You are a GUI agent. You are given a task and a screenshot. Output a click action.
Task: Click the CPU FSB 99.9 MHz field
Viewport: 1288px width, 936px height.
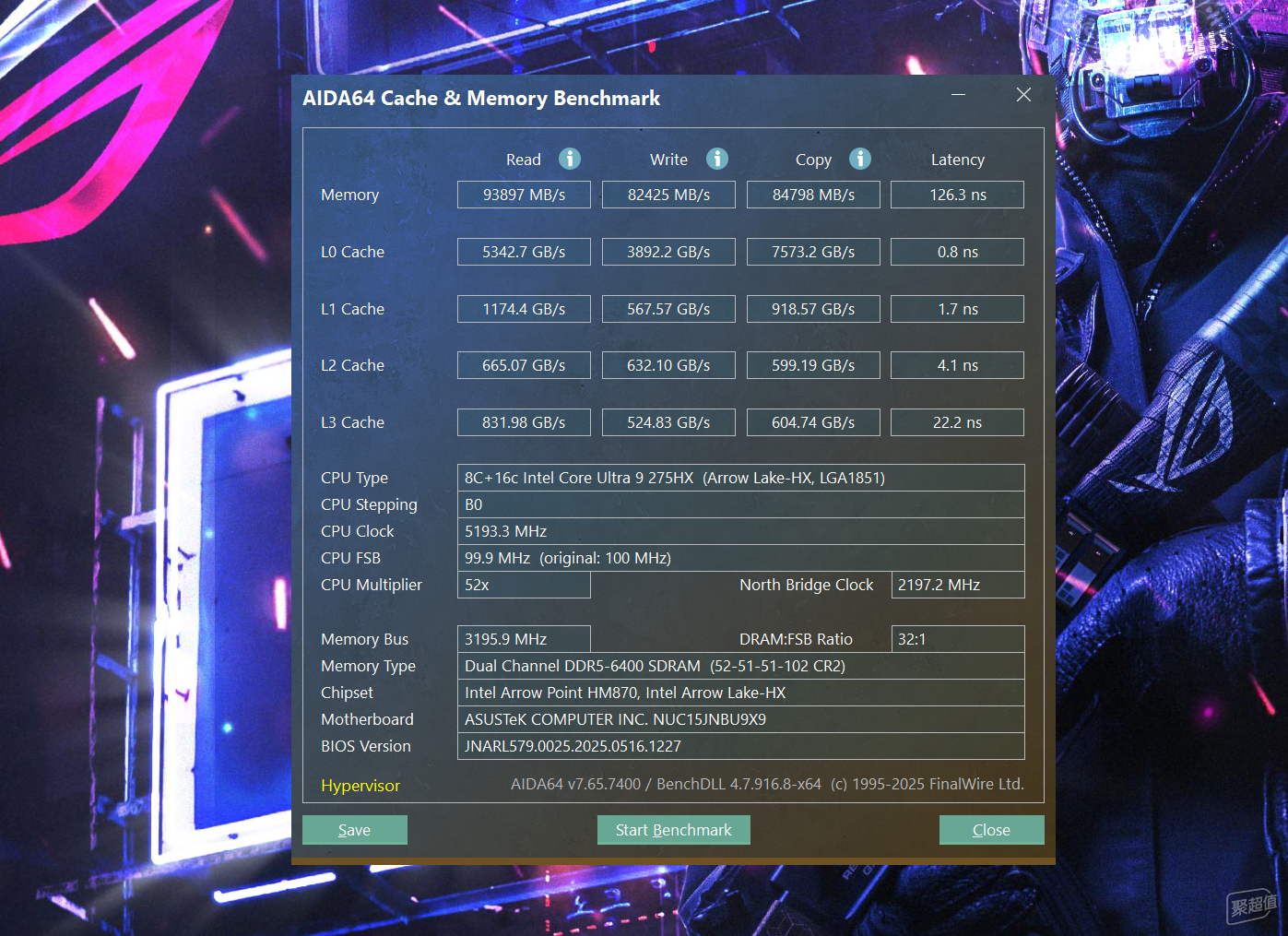pos(741,558)
